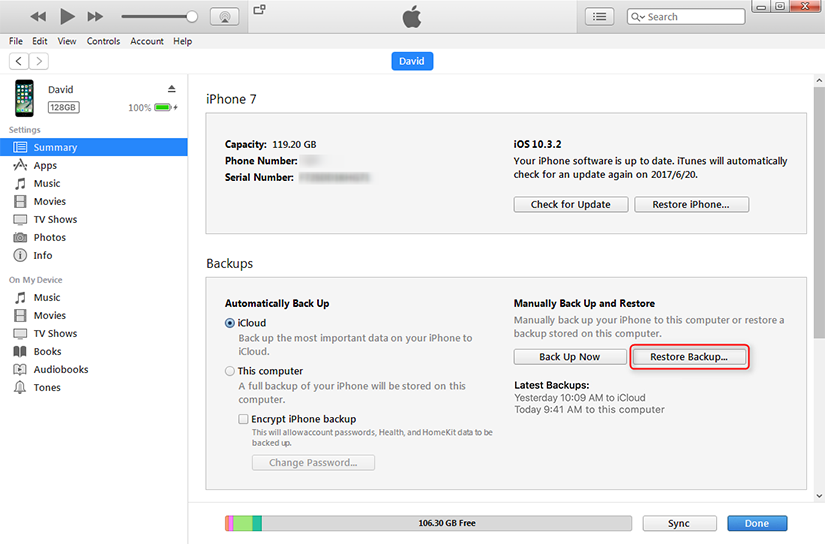This screenshot has width=825, height=544.
Task: Select Tones under On My Device
Action: [94, 387]
